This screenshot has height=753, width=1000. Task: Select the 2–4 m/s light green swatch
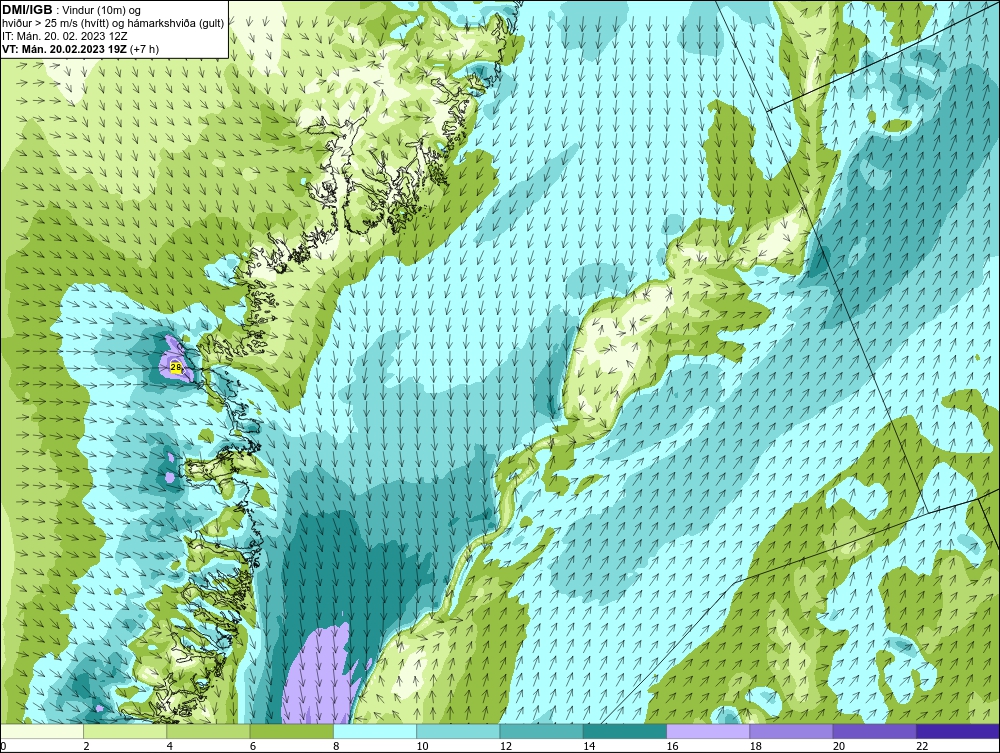click(x=125, y=731)
